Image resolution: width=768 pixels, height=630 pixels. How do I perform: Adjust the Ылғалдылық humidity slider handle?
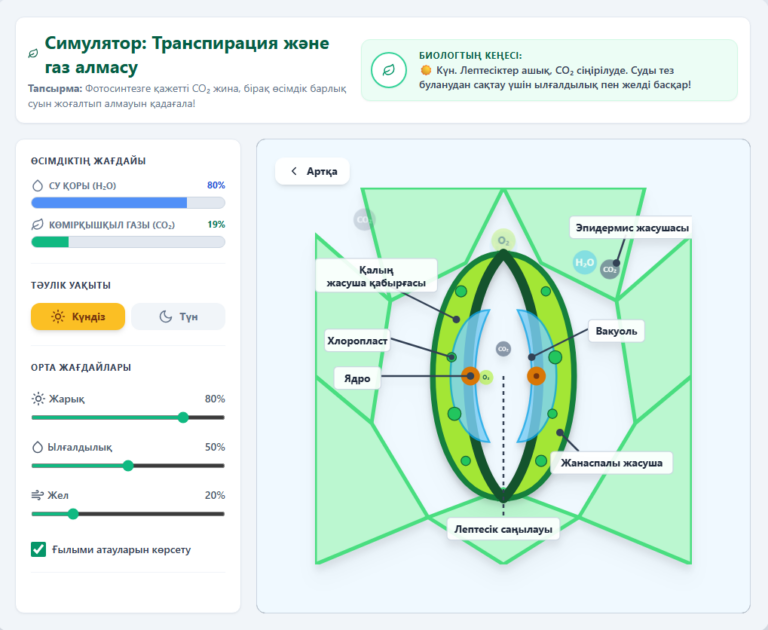128,465
